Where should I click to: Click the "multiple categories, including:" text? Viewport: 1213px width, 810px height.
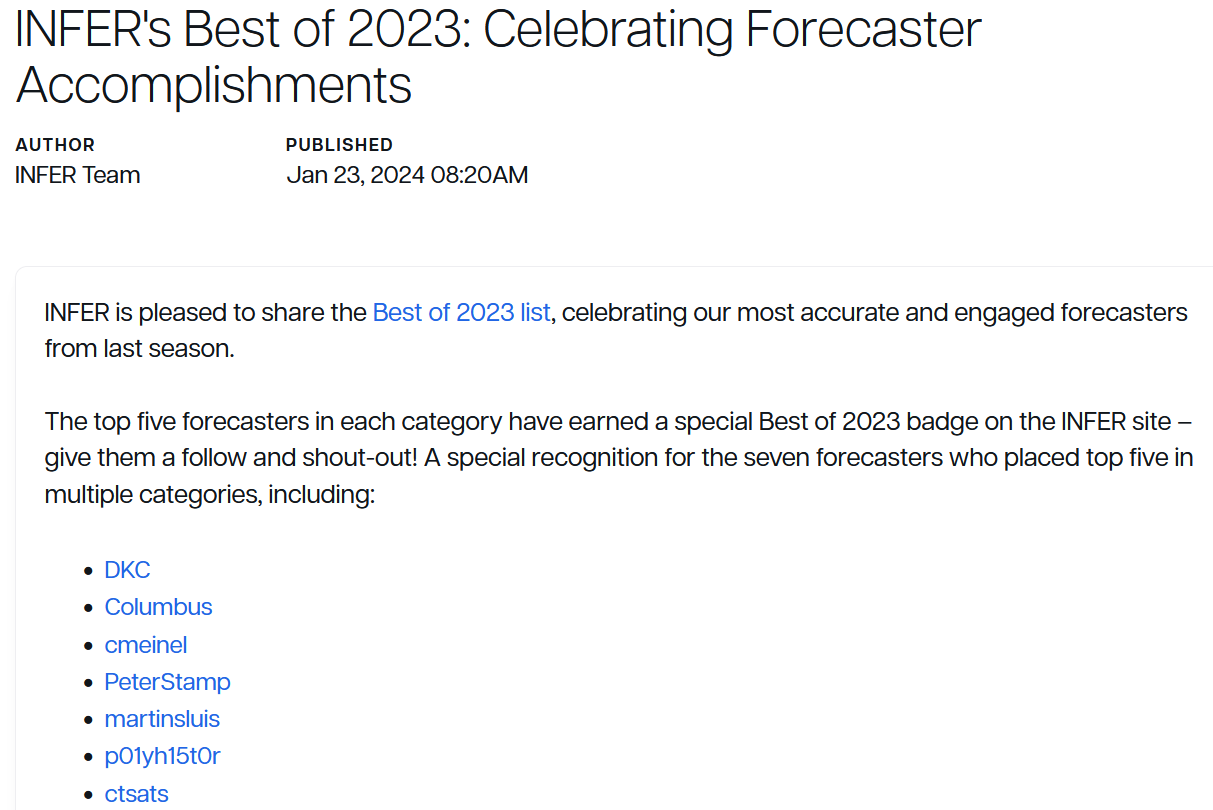click(x=209, y=494)
